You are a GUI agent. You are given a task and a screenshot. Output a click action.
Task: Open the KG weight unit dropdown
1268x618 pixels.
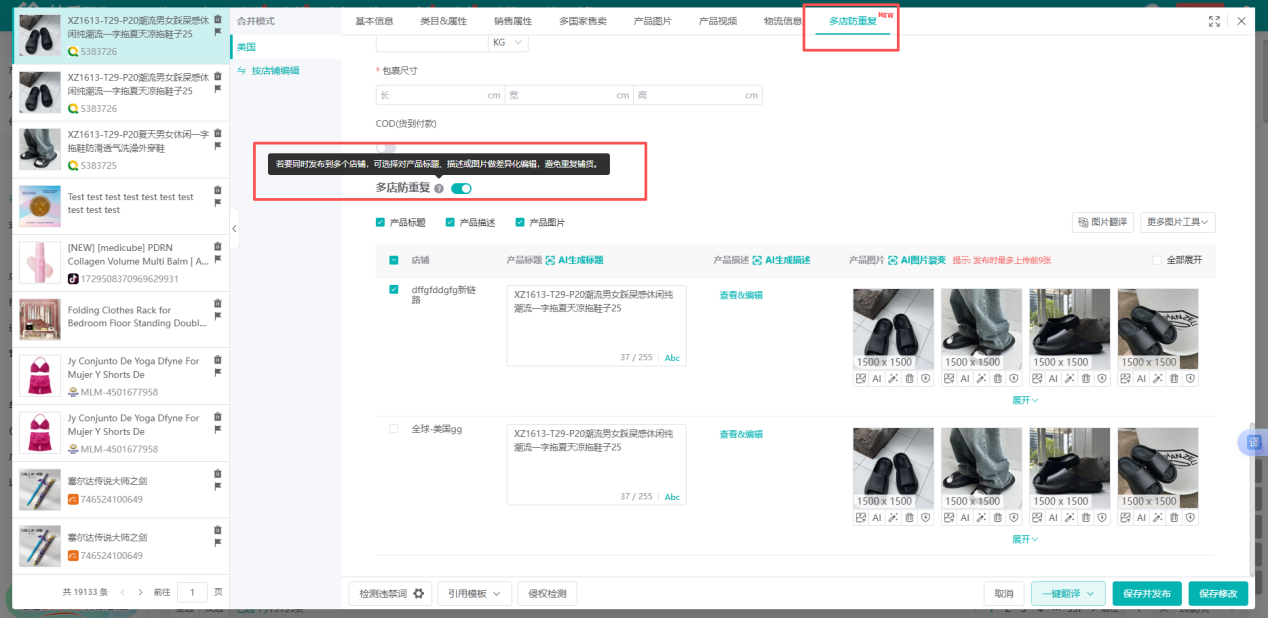point(508,43)
